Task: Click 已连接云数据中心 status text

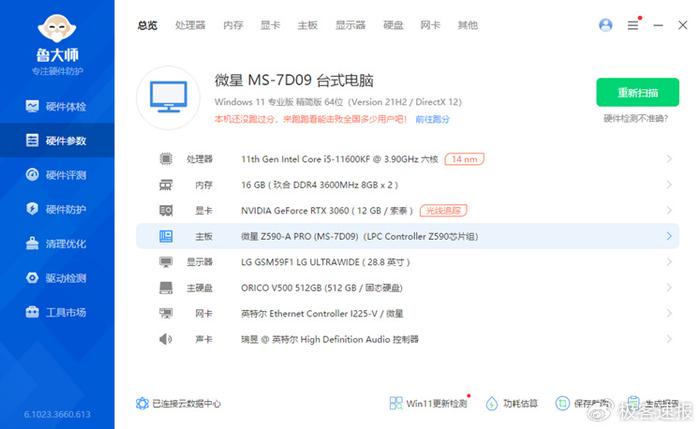Action: [x=187, y=404]
